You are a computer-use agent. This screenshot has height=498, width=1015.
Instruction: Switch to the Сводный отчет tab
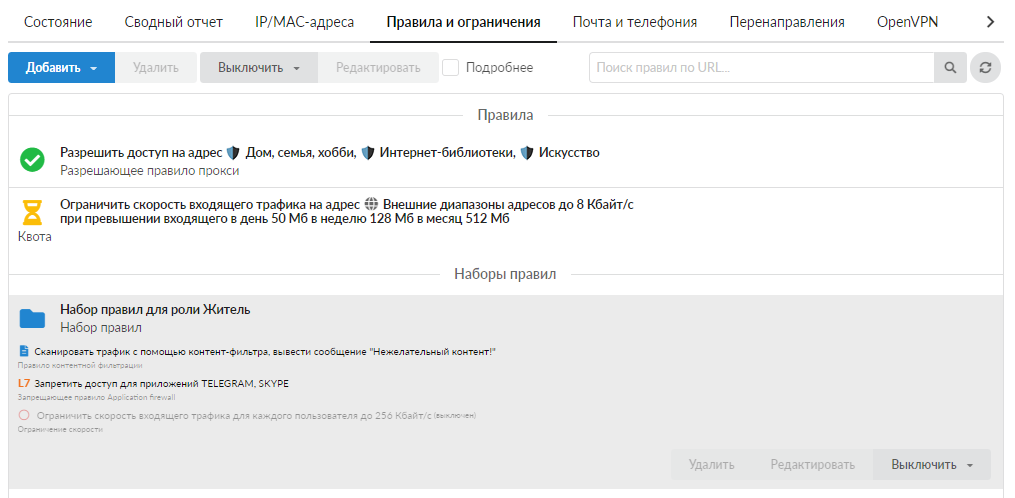174,22
